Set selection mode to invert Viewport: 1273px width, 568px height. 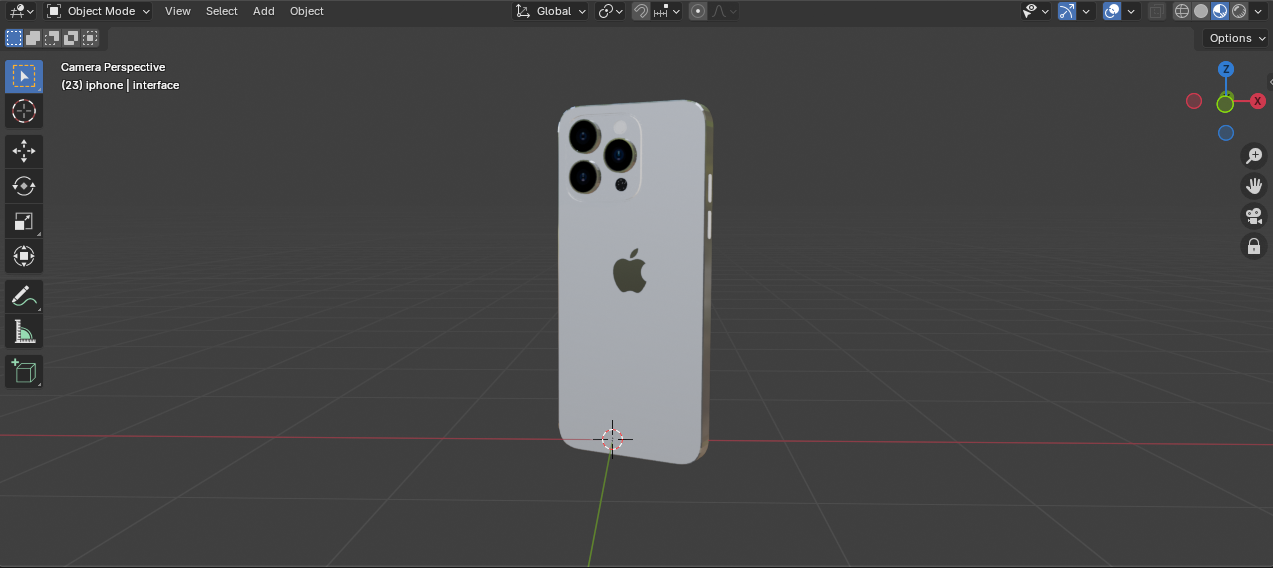[71, 38]
